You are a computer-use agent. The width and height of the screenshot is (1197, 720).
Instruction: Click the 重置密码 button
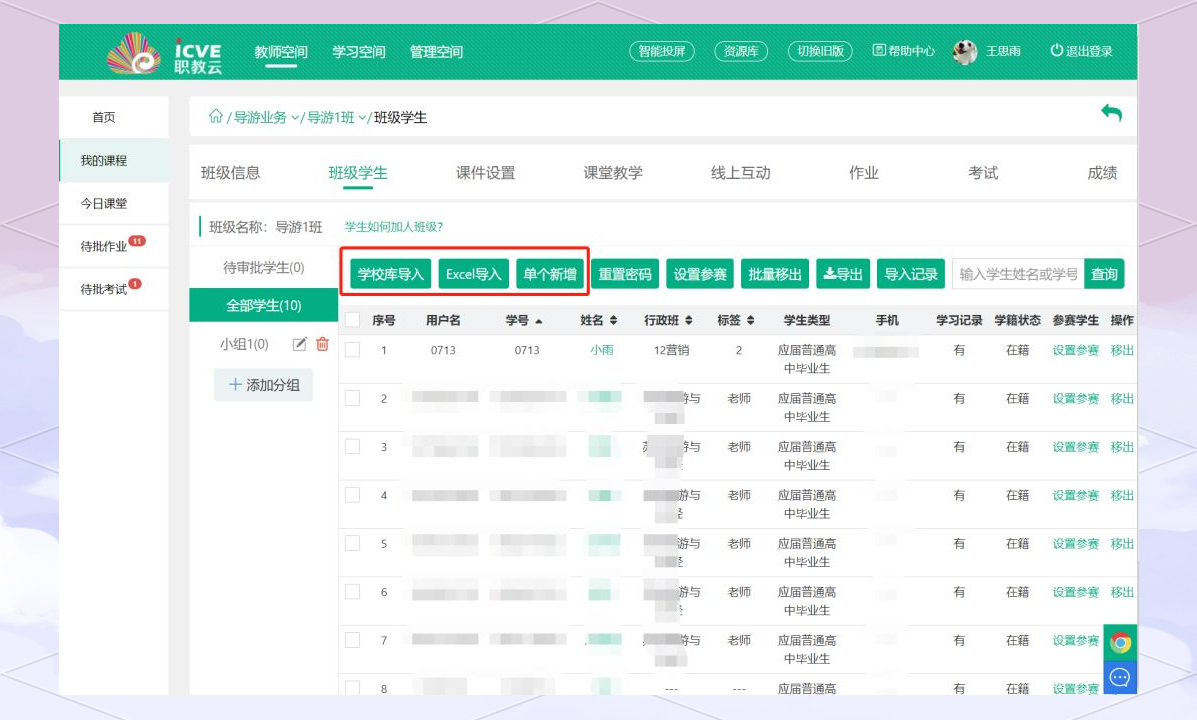tap(625, 274)
